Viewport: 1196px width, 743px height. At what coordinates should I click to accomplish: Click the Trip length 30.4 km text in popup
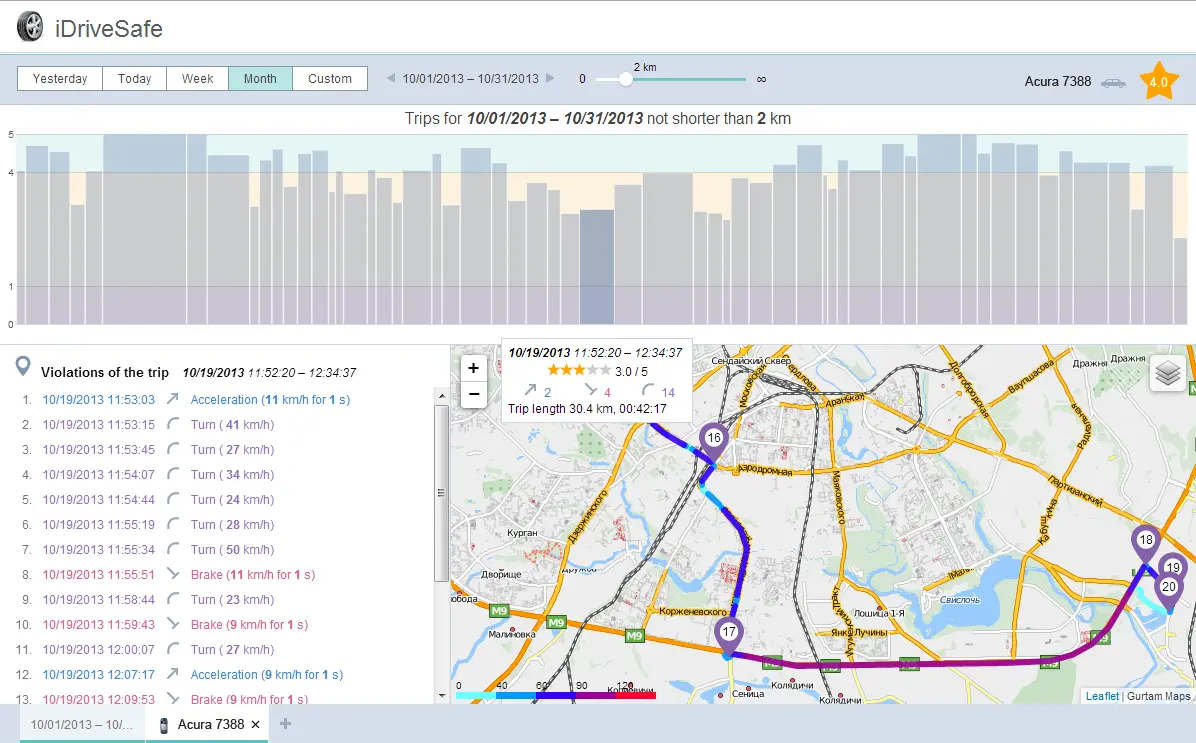pos(587,409)
